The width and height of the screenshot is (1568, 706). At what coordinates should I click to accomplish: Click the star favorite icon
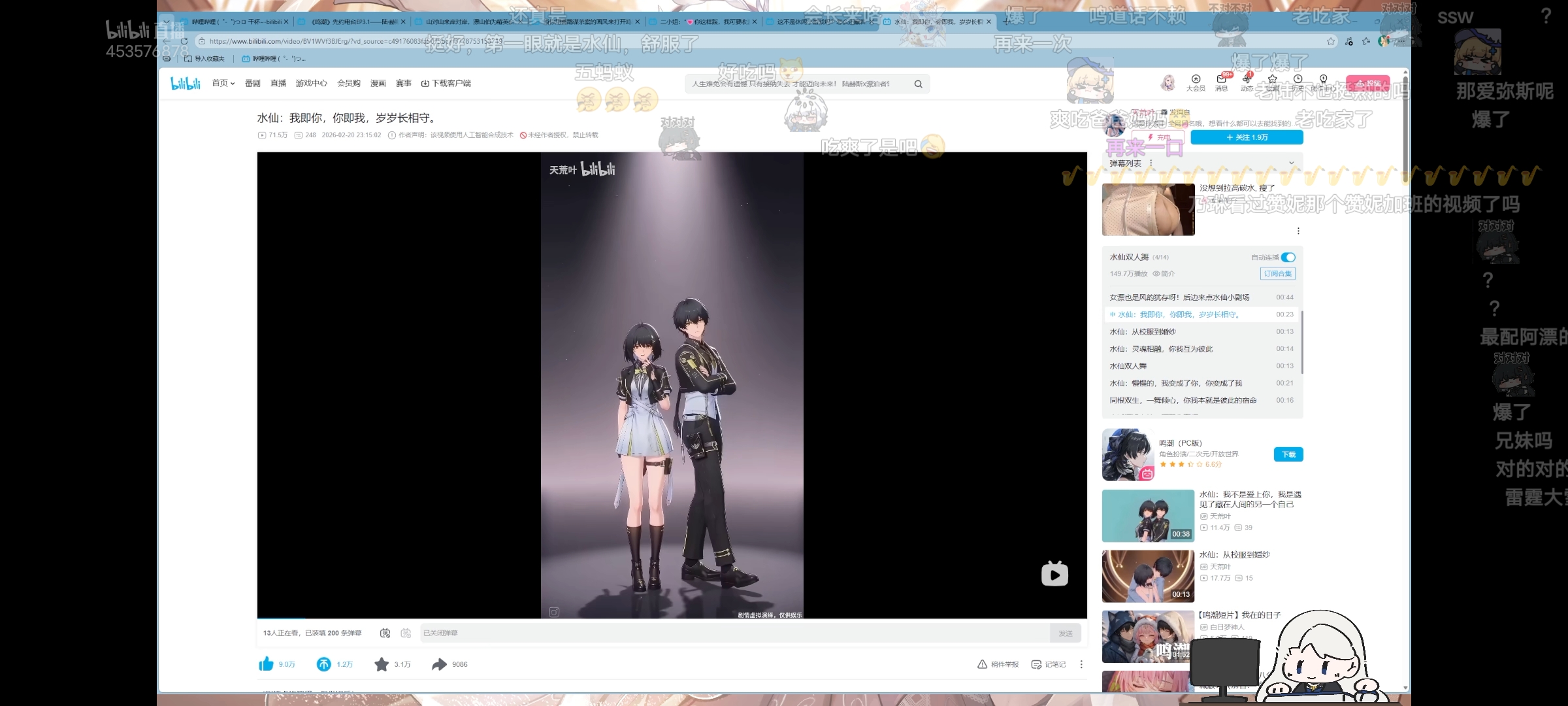coord(382,664)
